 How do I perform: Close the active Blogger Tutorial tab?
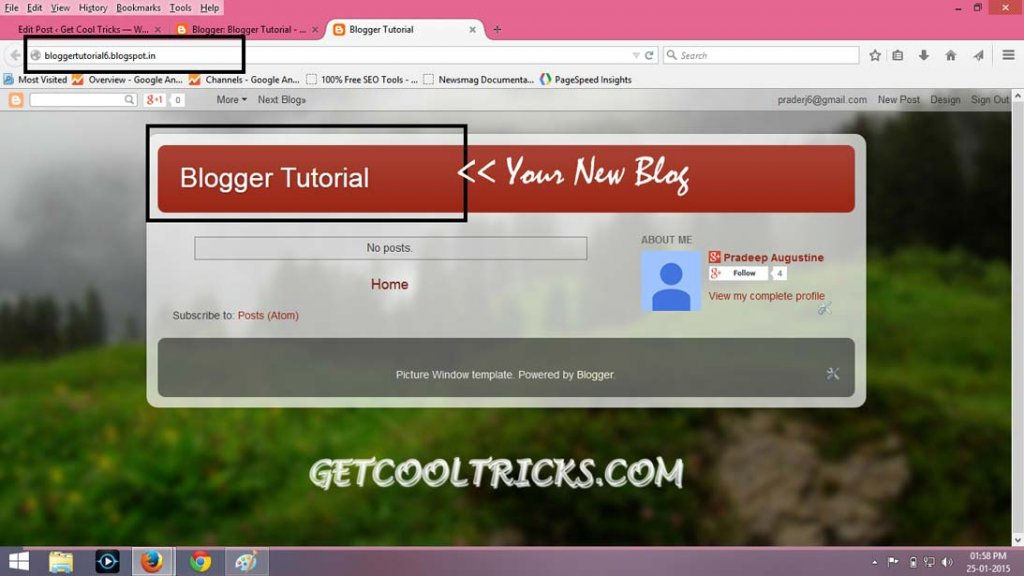tap(472, 29)
